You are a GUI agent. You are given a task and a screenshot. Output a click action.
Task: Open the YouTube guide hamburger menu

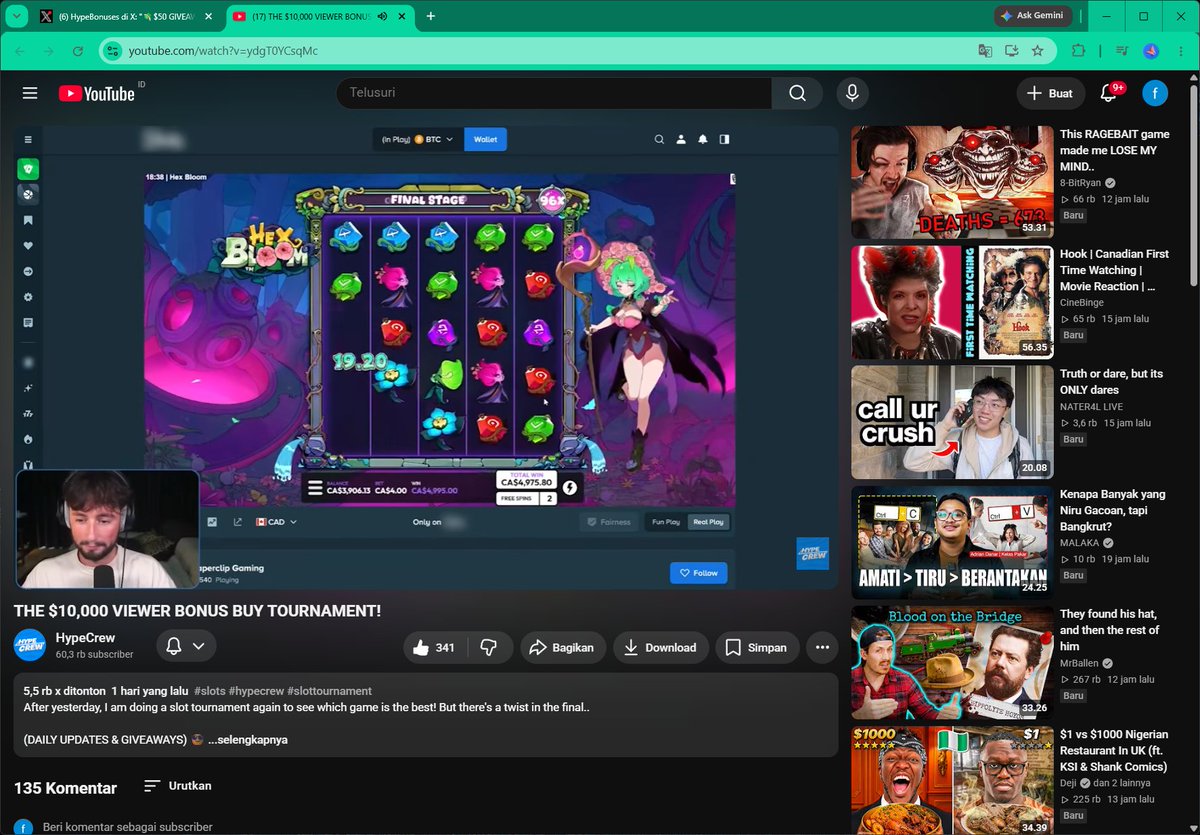pos(30,93)
